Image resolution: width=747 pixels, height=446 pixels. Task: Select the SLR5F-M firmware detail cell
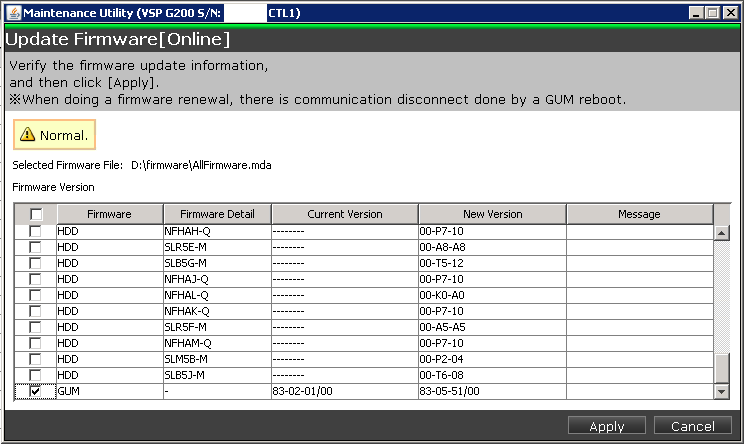pos(217,327)
